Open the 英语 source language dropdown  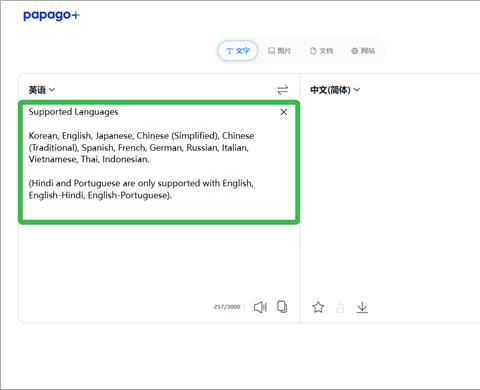[x=42, y=90]
